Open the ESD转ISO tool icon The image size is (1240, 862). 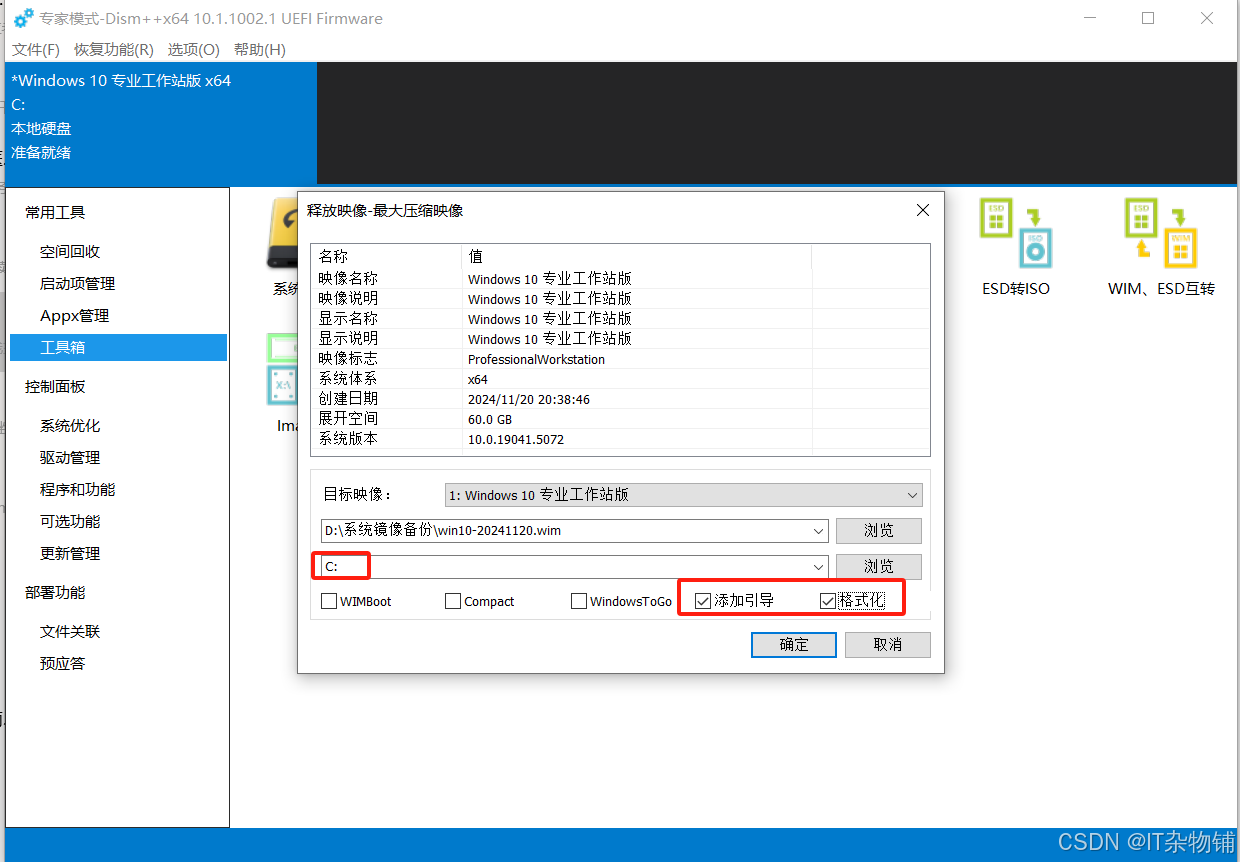[x=1015, y=233]
